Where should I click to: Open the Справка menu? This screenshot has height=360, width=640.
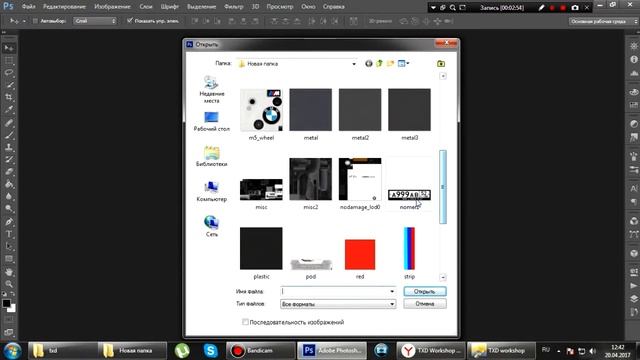point(333,7)
